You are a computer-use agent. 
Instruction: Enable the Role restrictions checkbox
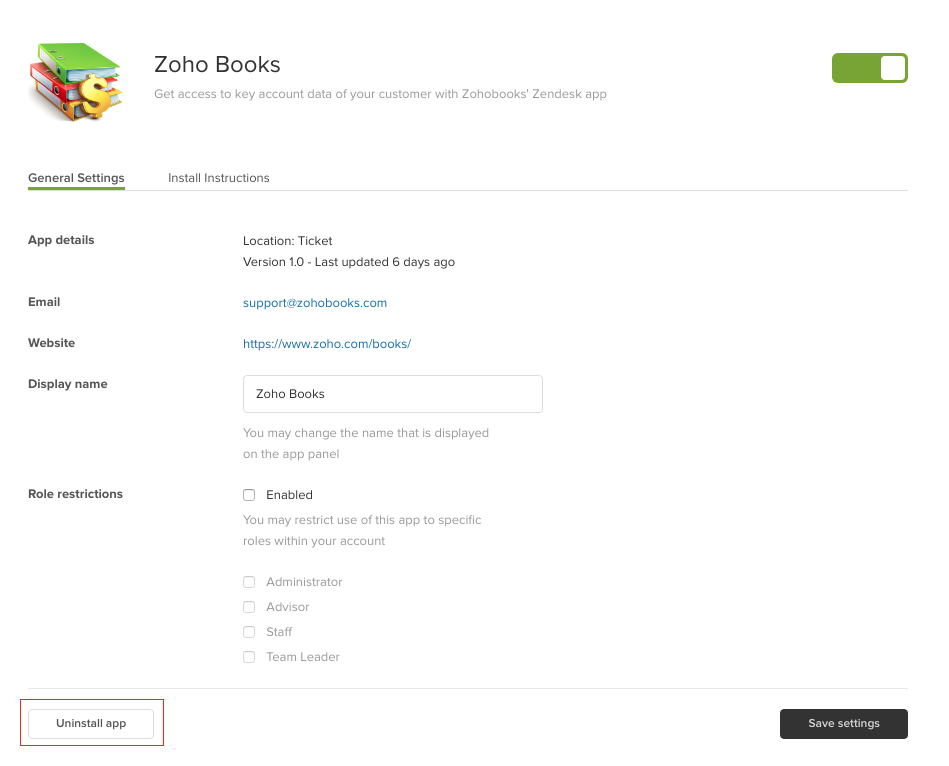click(x=249, y=495)
